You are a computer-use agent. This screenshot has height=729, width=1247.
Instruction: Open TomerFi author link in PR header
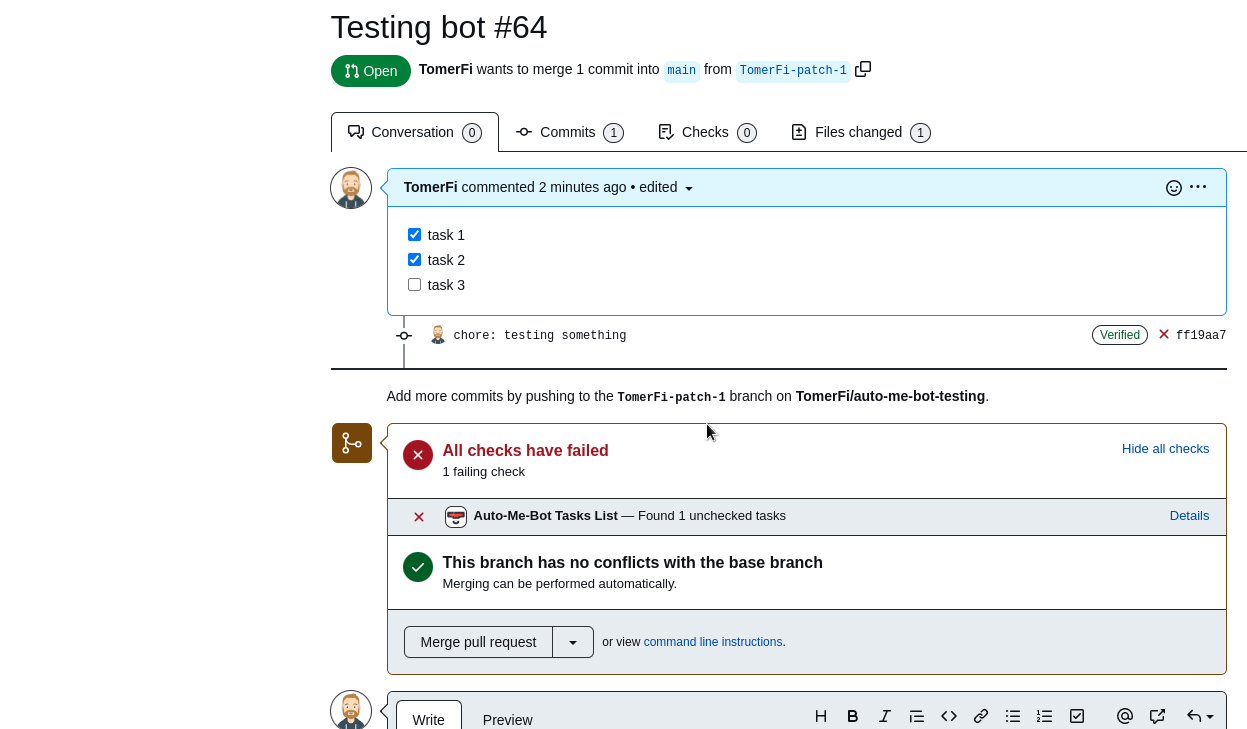pyautogui.click(x=446, y=69)
